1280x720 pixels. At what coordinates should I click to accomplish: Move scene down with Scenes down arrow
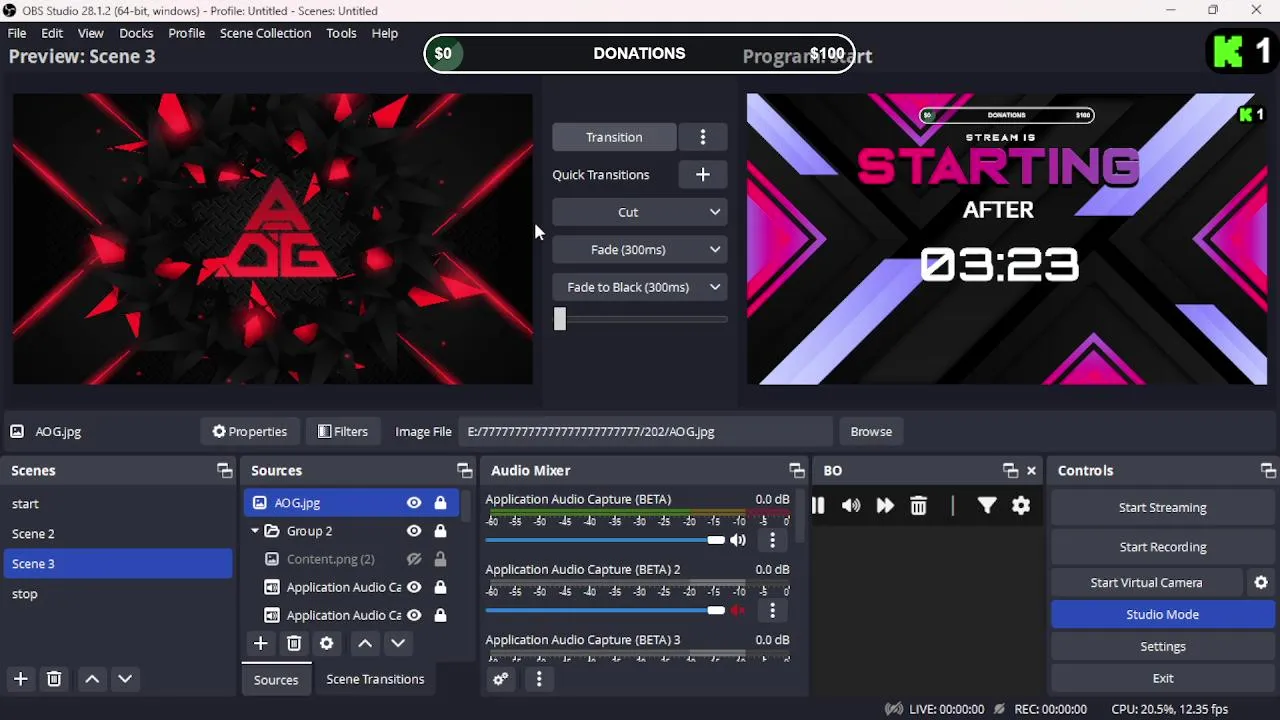point(125,679)
